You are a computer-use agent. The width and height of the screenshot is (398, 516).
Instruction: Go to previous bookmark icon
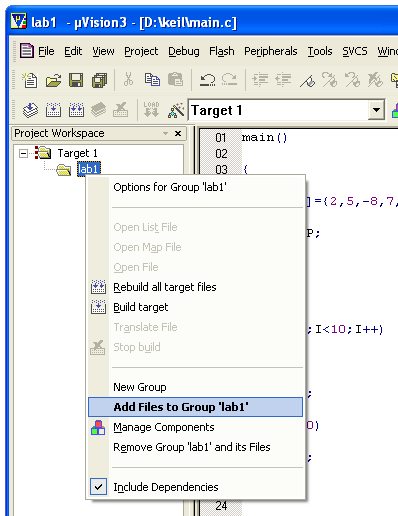coord(352,80)
